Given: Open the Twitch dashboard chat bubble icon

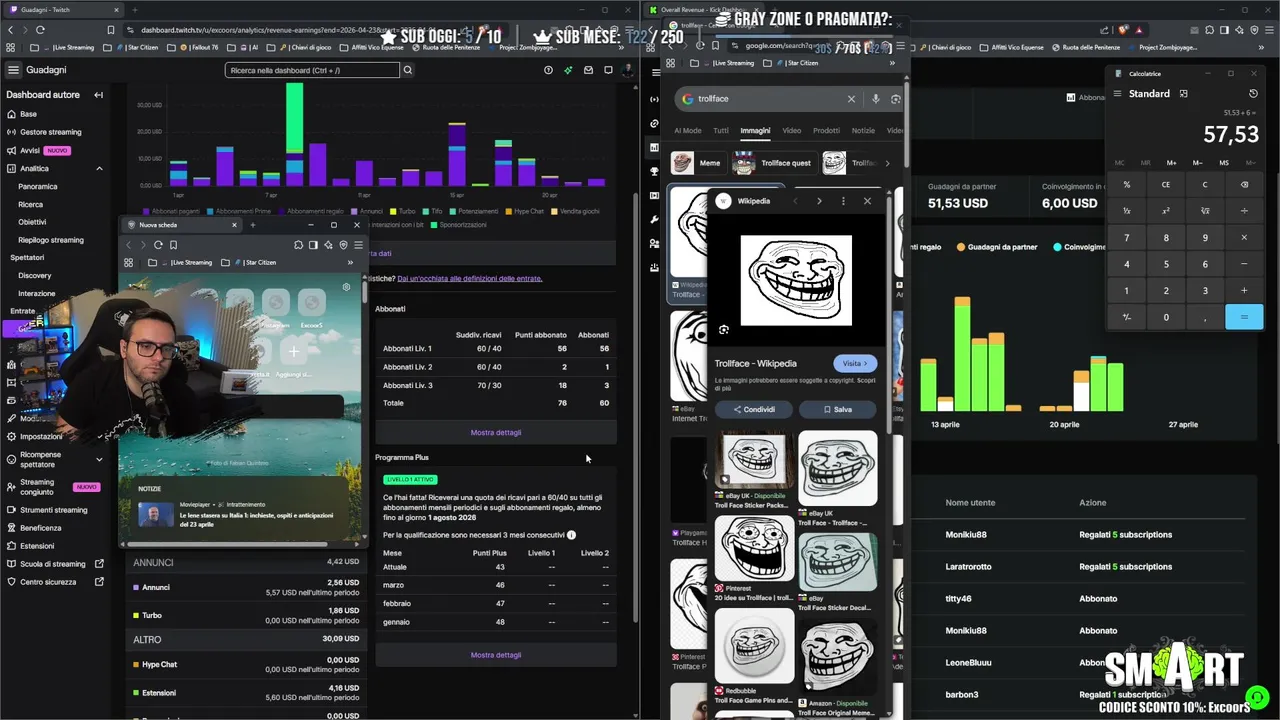Looking at the screenshot, I should (x=608, y=70).
